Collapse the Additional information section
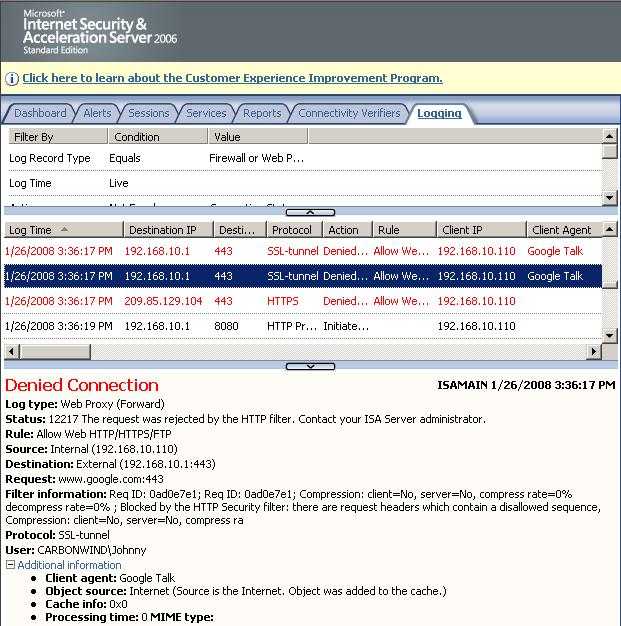Viewport: 621px width, 626px height. (11, 565)
